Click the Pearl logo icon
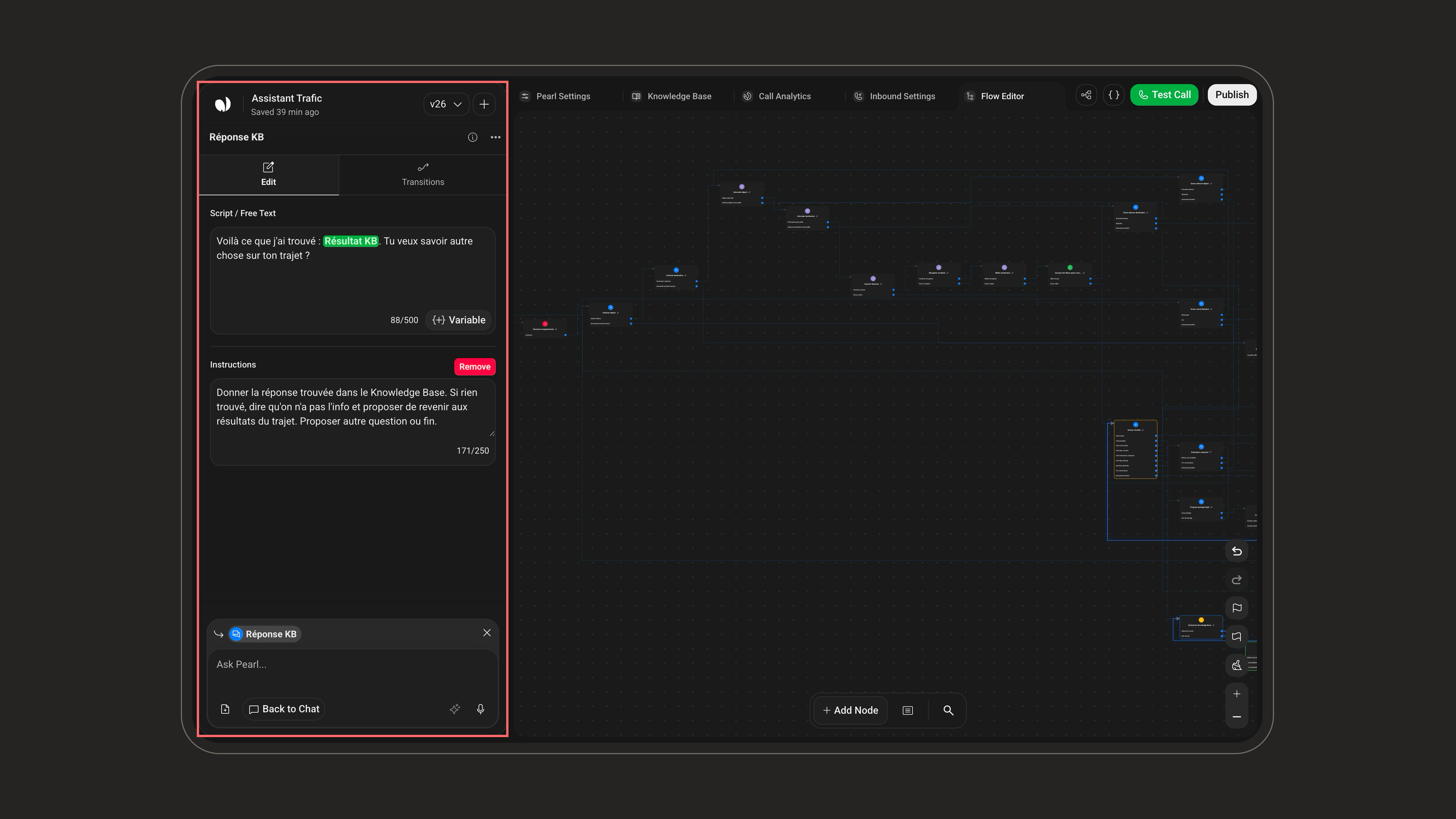 coord(223,104)
